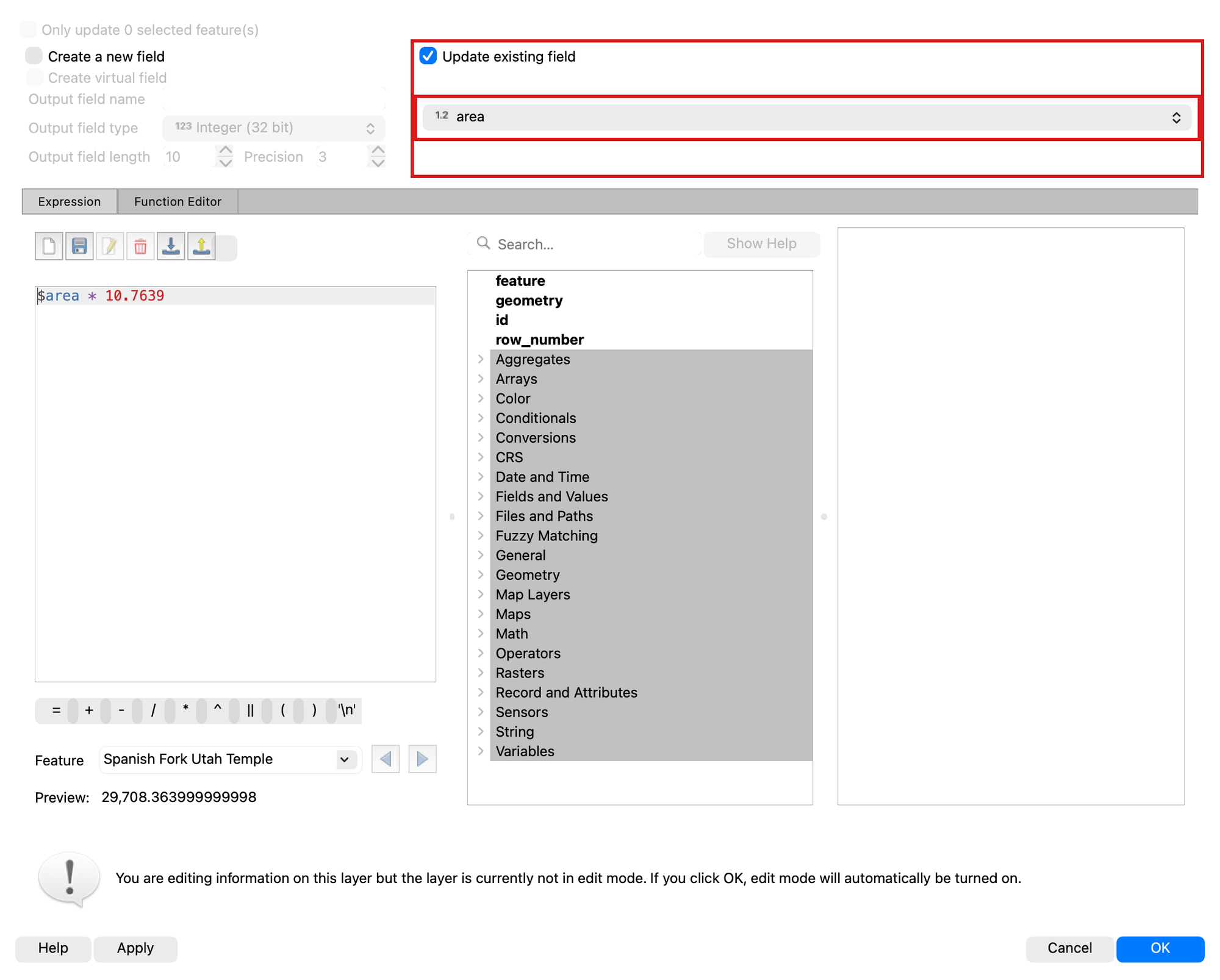Expand the Operators function group

[481, 653]
